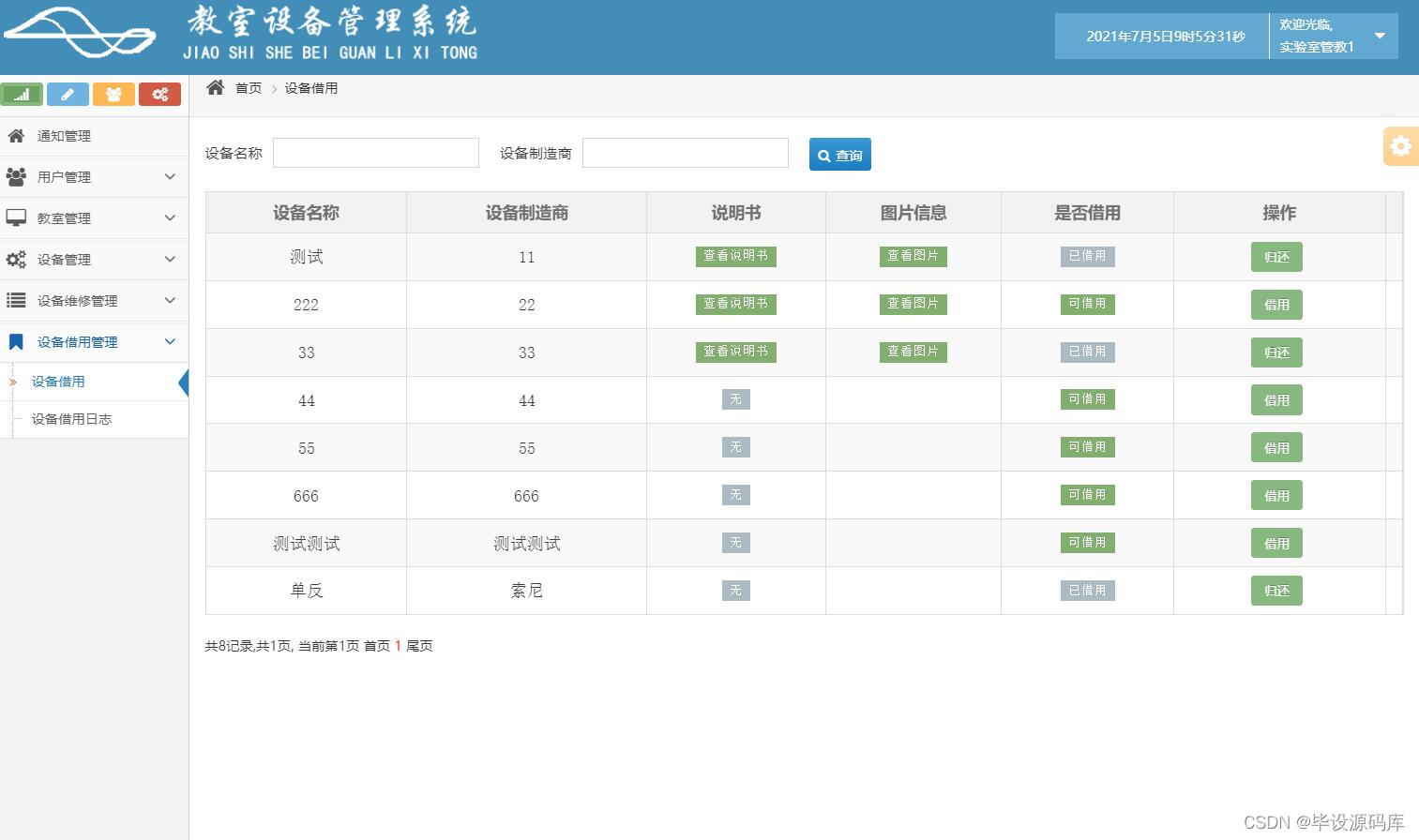Click the 尾页 pagination link
Viewport: 1419px width, 840px height.
point(419,646)
